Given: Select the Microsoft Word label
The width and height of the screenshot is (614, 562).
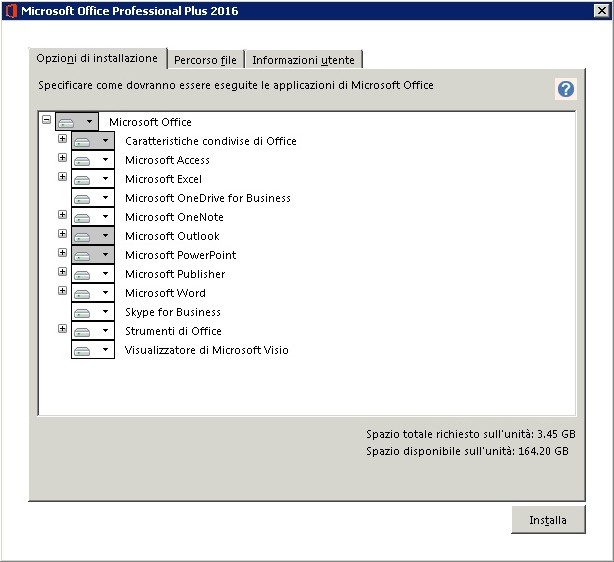Looking at the screenshot, I should point(165,293).
